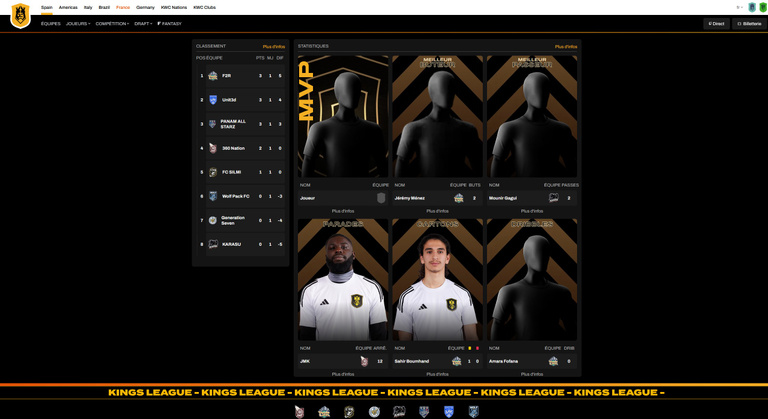
Task: Switch to the Americas league tab
Action: [68, 7]
